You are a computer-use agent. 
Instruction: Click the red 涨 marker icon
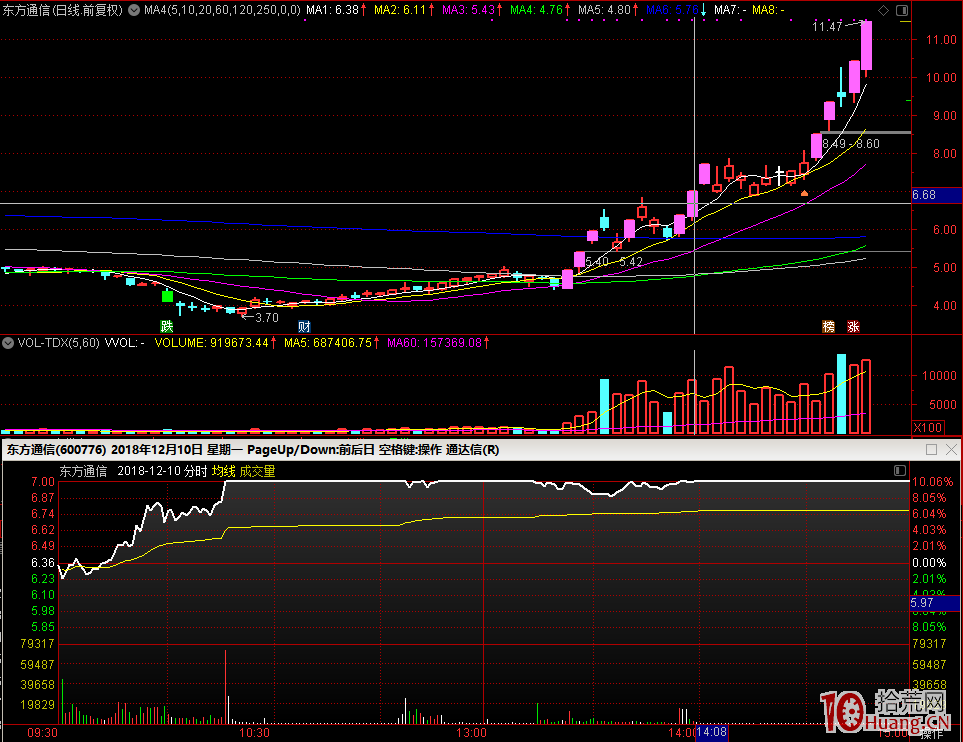(853, 326)
